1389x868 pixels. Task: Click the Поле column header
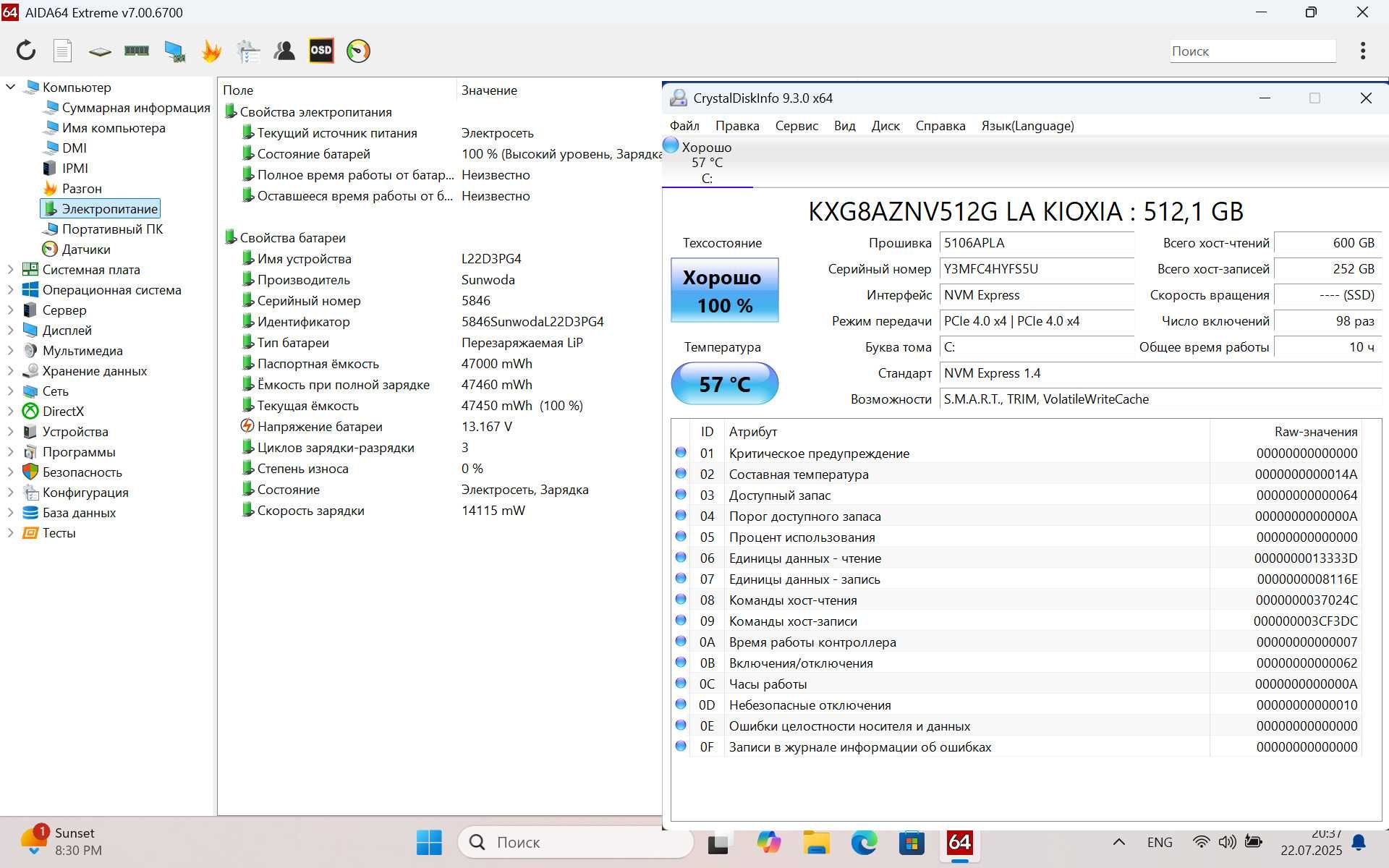tap(337, 90)
